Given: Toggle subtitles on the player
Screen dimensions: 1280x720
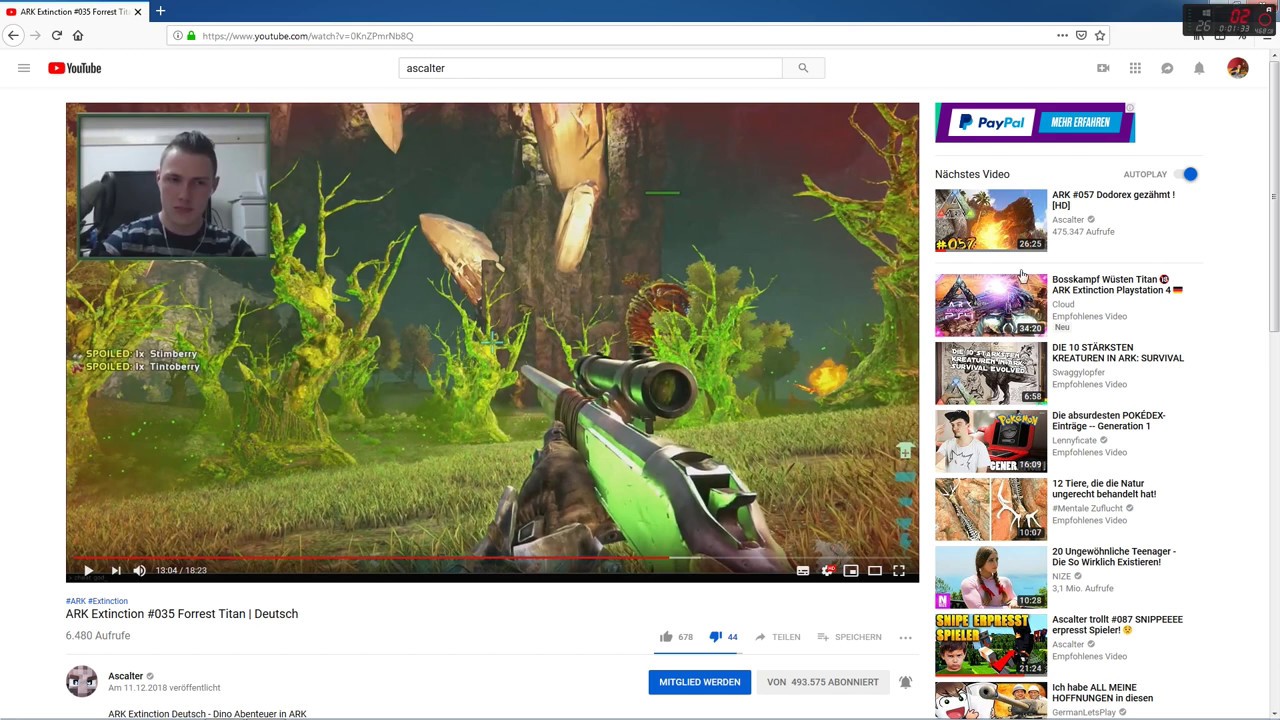Looking at the screenshot, I should (803, 570).
